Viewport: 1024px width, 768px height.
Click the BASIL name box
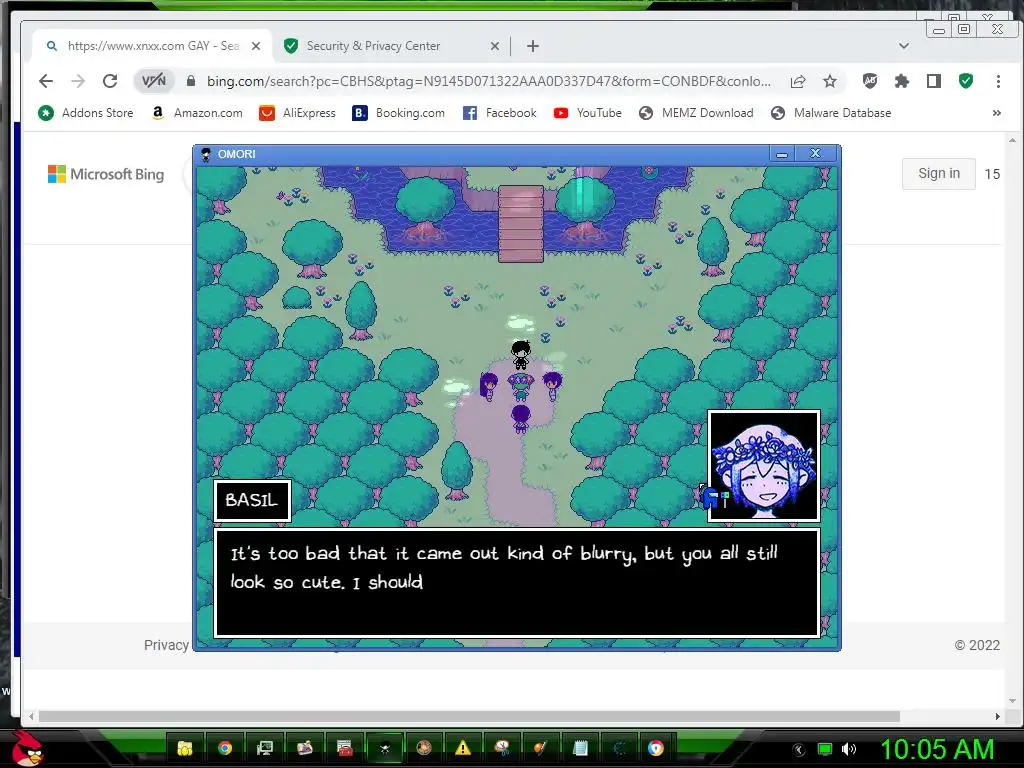[252, 500]
